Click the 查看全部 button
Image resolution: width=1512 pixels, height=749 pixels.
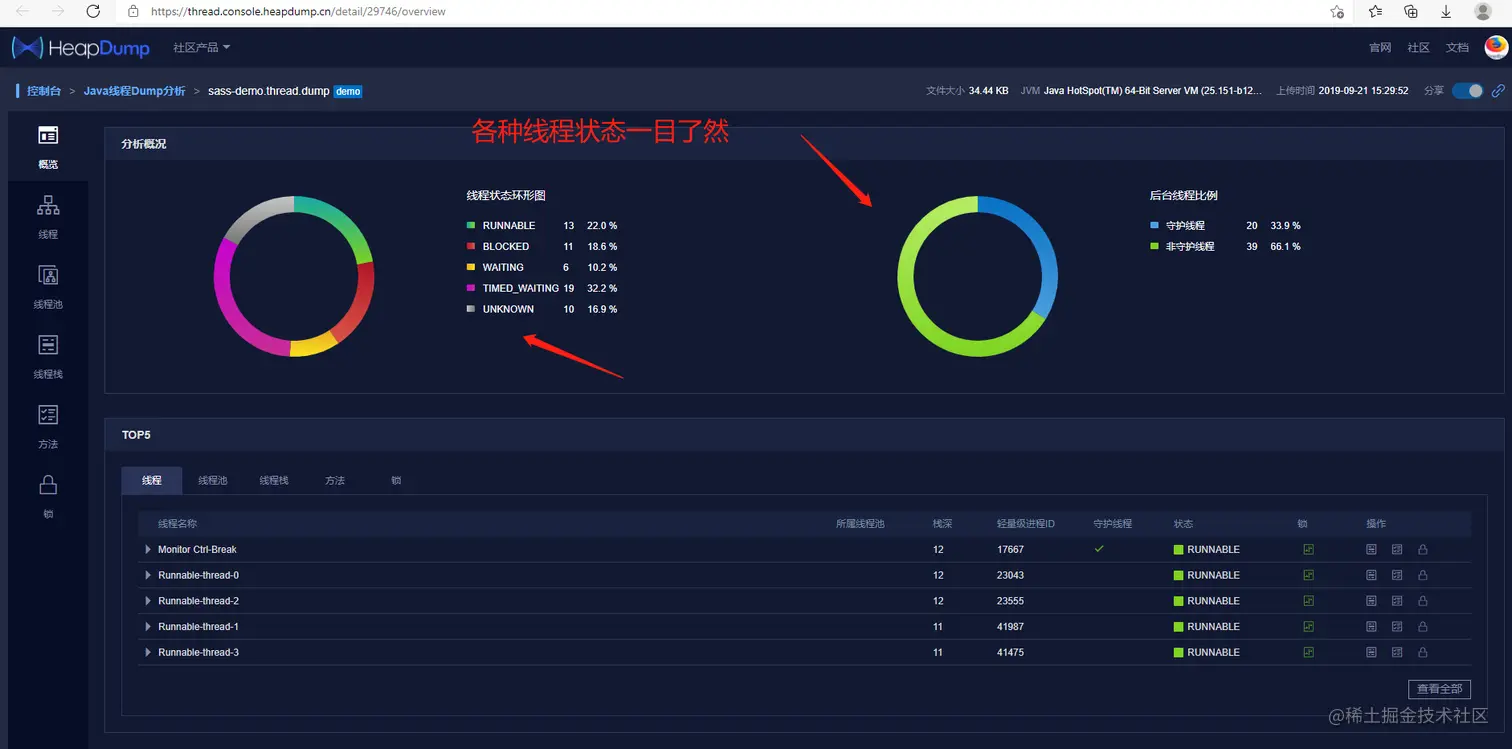point(1439,689)
